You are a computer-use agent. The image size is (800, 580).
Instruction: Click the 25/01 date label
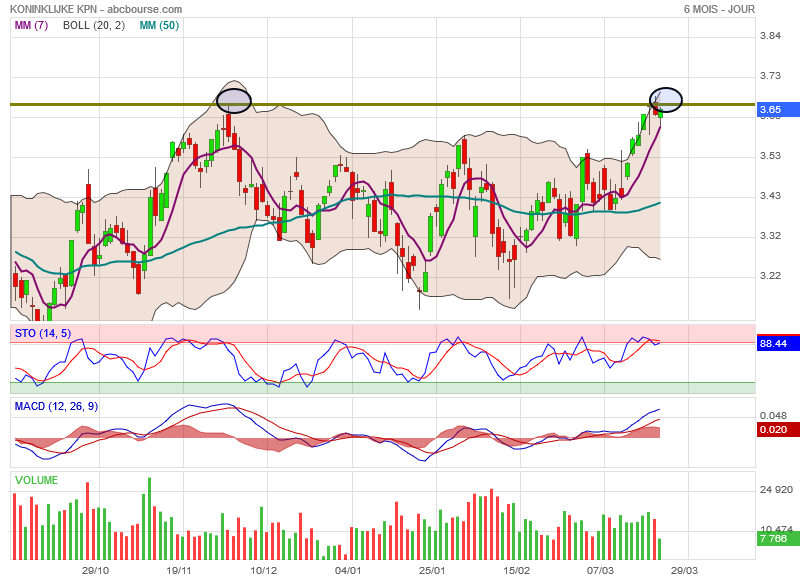click(x=432, y=570)
